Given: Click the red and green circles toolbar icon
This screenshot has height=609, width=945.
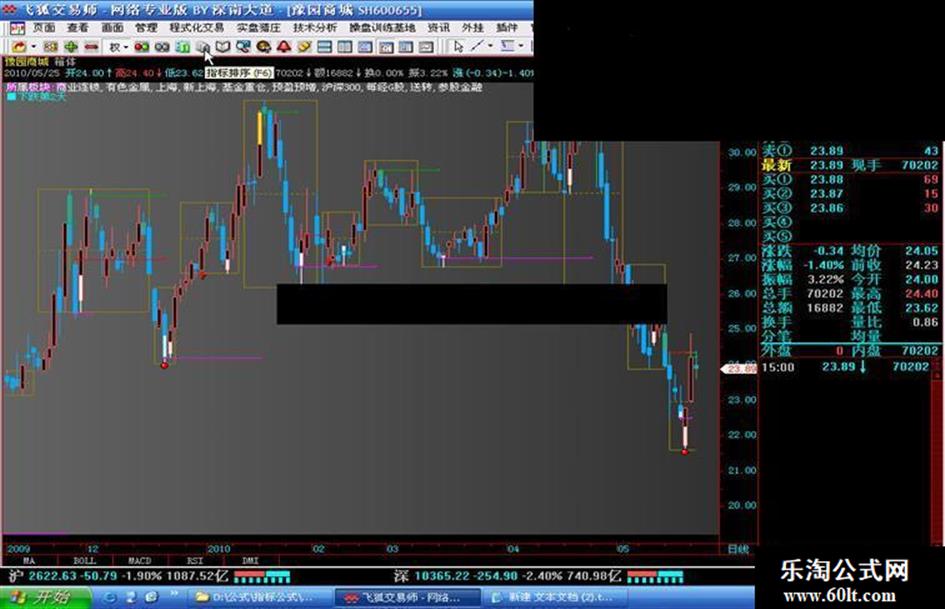Looking at the screenshot, I should (142, 47).
